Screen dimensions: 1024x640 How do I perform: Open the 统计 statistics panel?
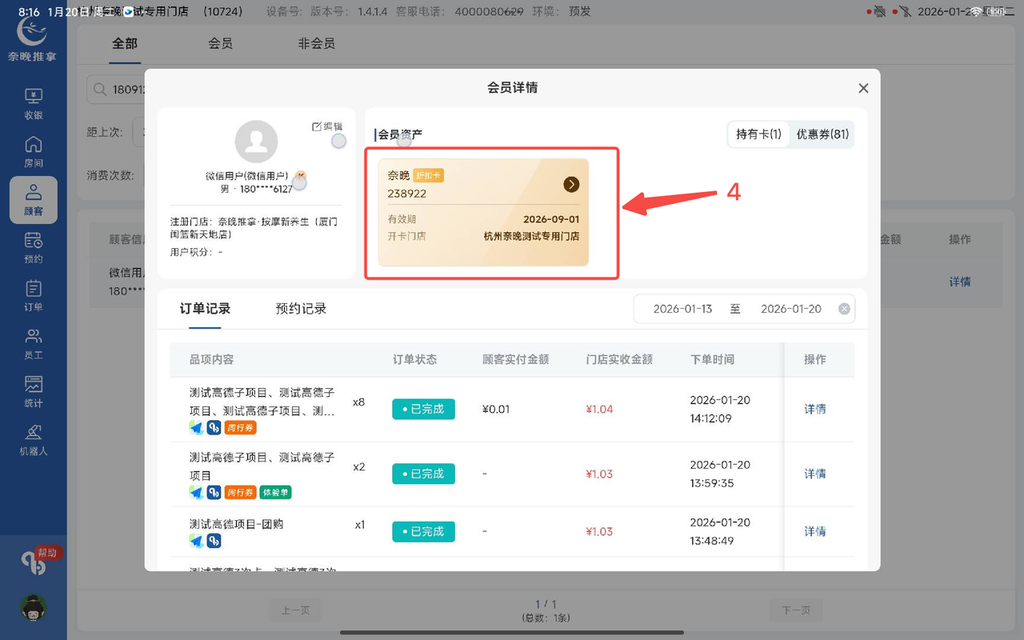pyautogui.click(x=33, y=394)
